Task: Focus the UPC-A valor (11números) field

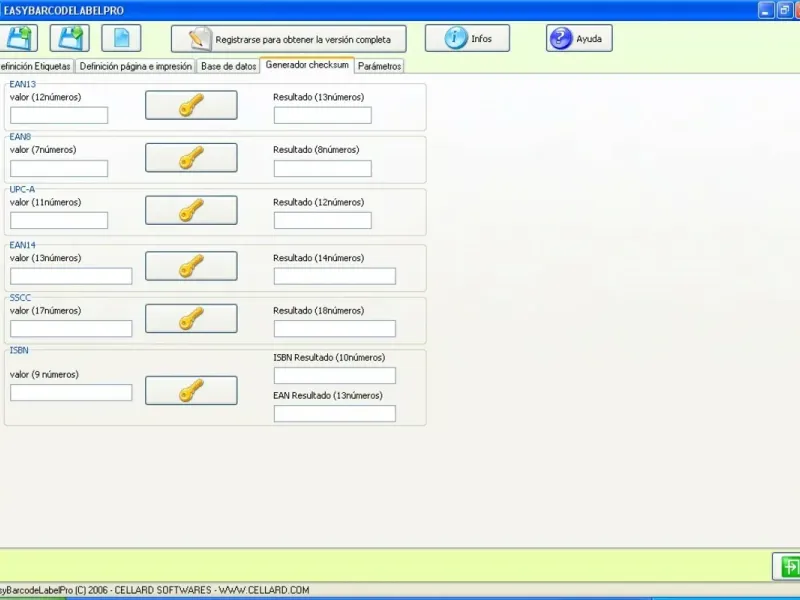Action: coord(59,220)
